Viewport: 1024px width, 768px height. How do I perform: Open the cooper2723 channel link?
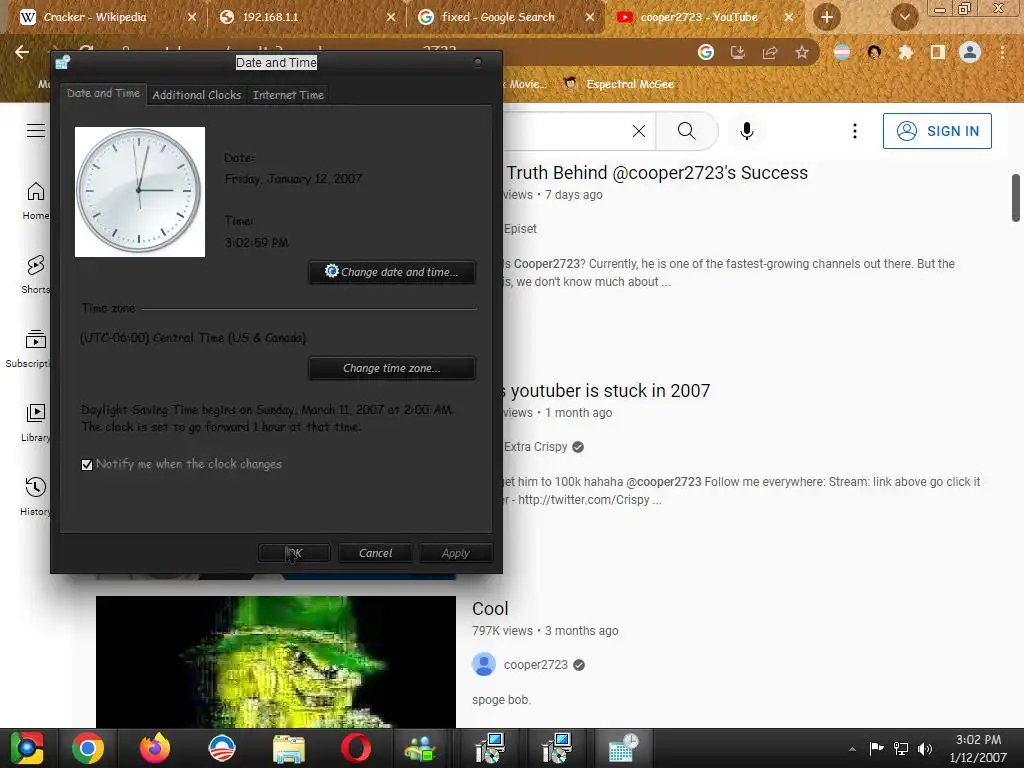536,665
